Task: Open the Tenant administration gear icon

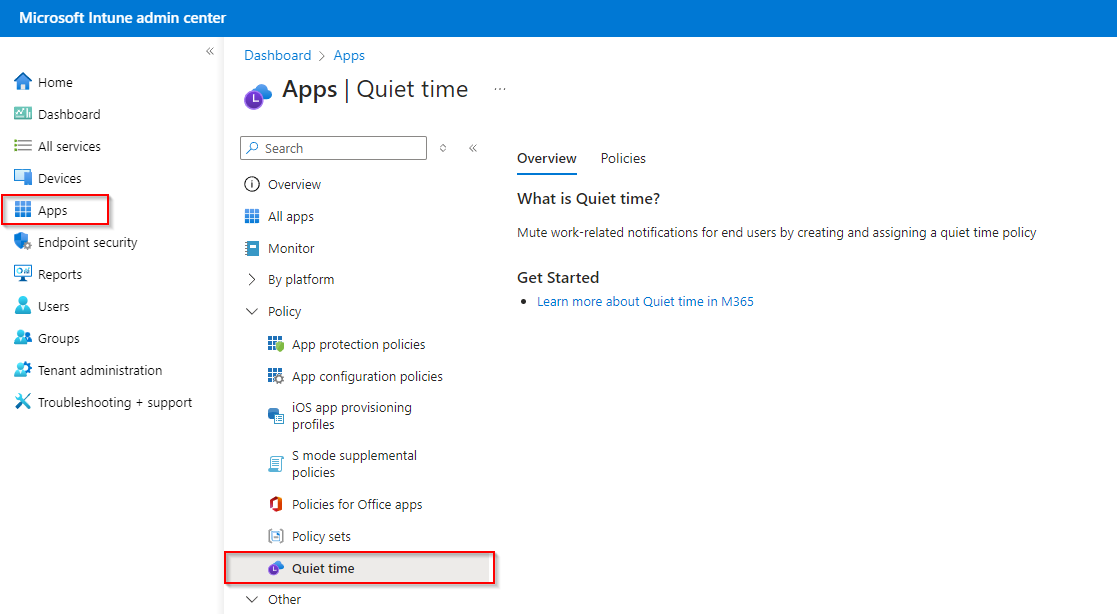Action: (x=23, y=370)
